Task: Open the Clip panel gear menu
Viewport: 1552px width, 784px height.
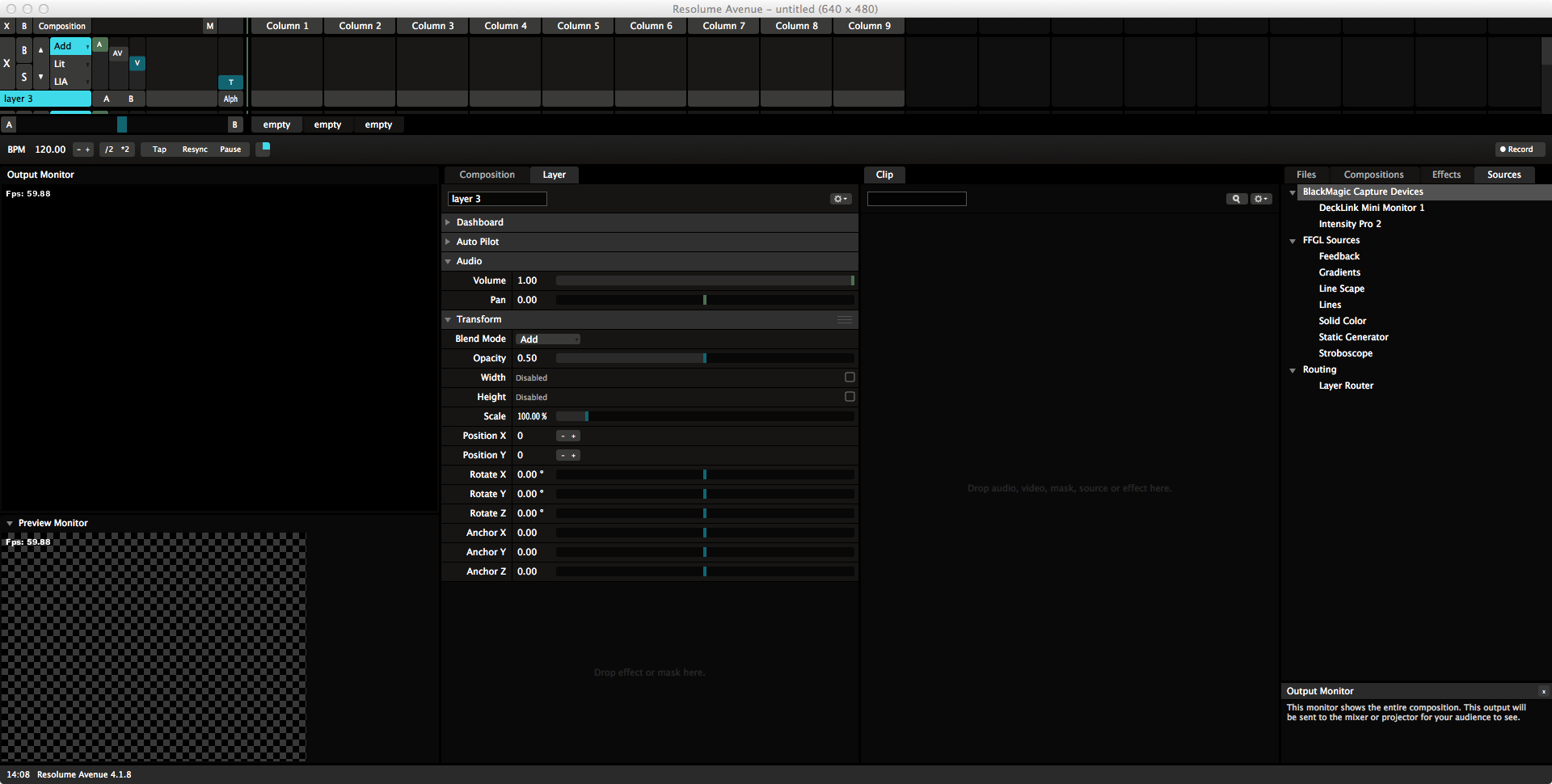Action: [x=1260, y=199]
